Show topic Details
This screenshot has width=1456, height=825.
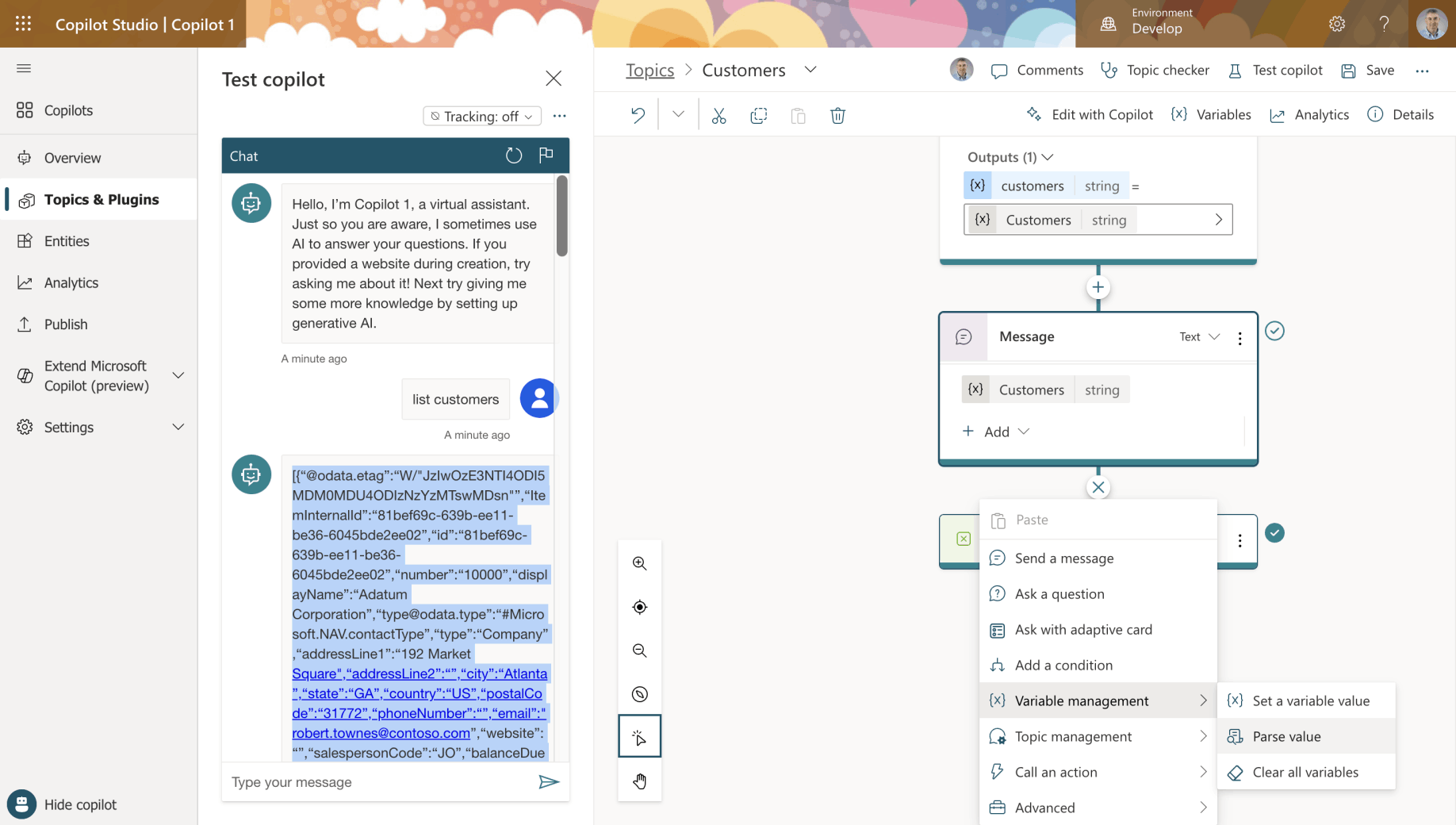point(1400,114)
